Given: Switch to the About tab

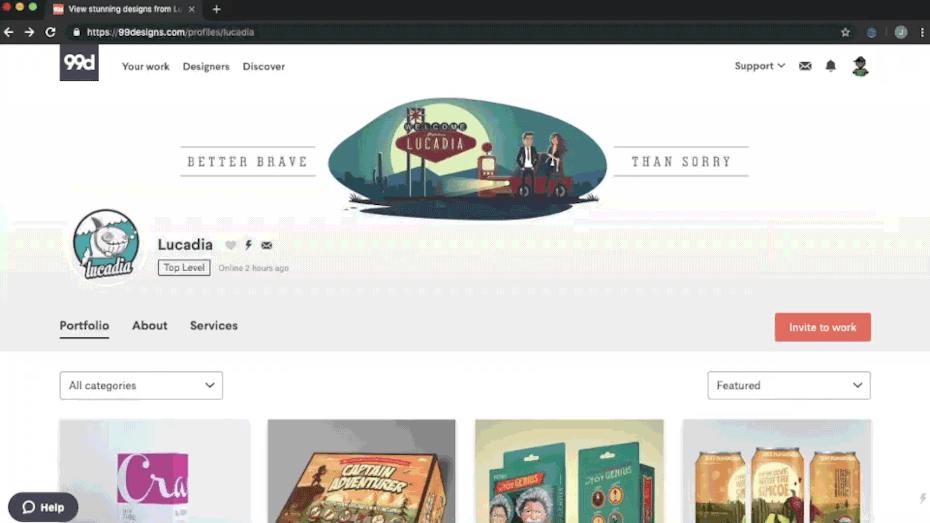Looking at the screenshot, I should [x=150, y=326].
